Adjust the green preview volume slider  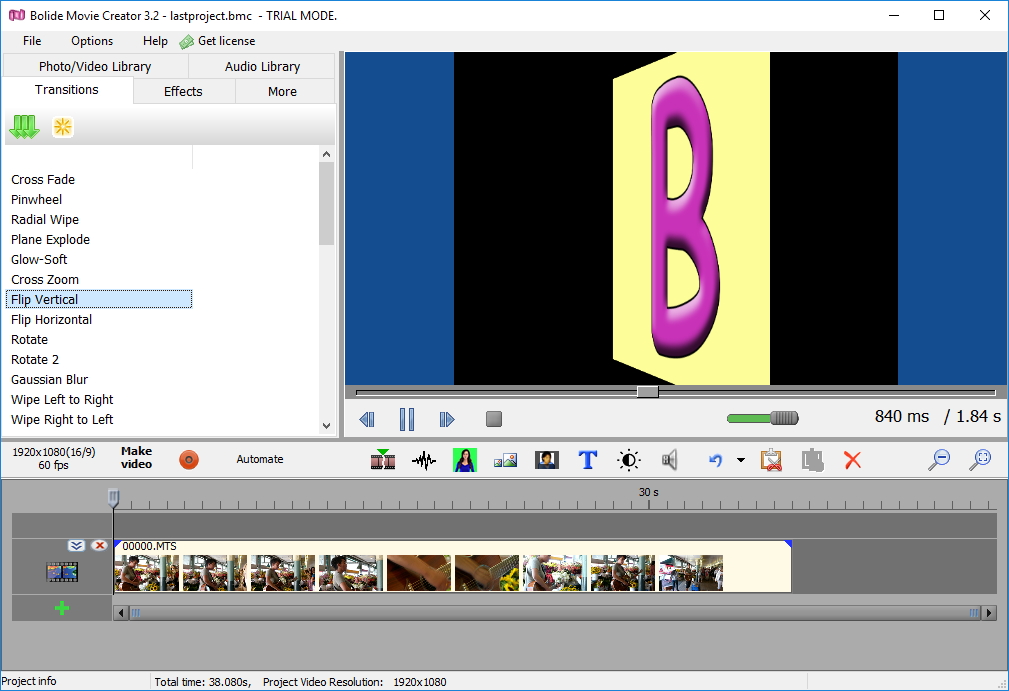point(763,418)
